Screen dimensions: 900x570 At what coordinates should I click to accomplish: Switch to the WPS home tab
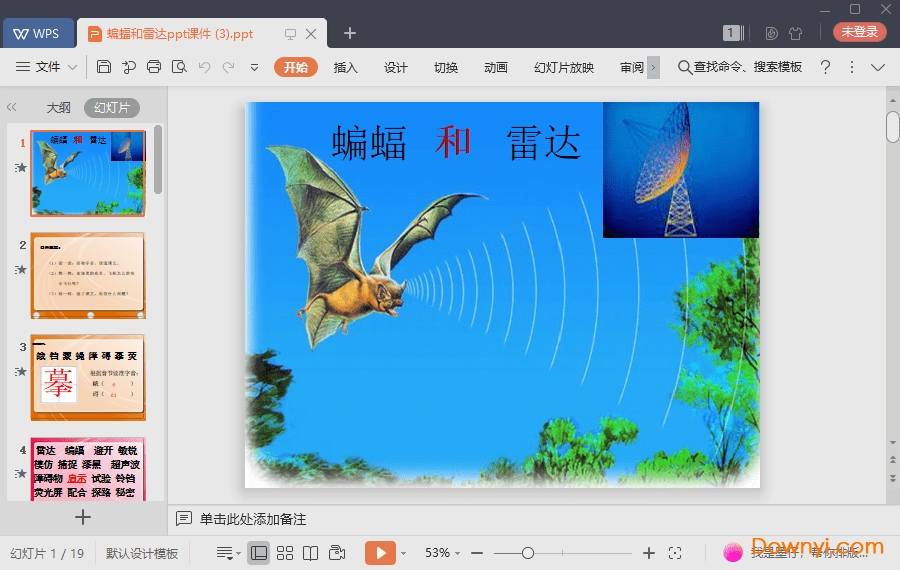click(38, 33)
